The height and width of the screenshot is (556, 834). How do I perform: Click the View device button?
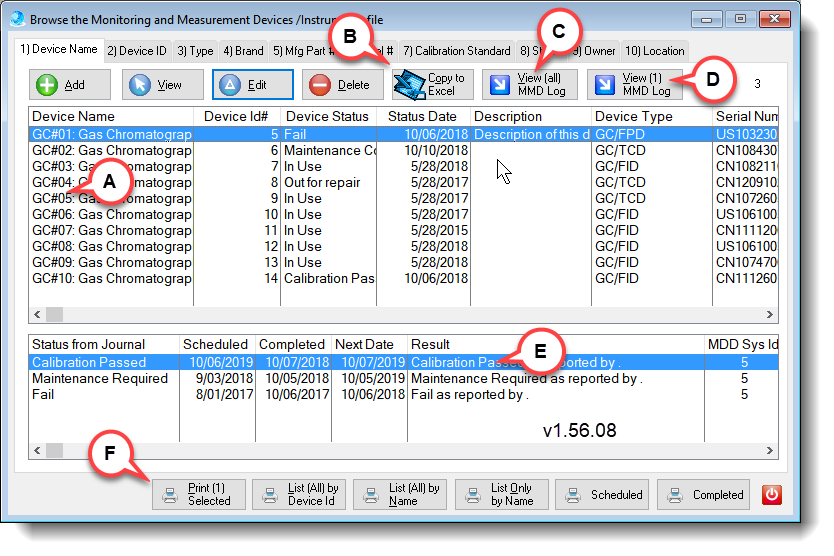pyautogui.click(x=162, y=85)
